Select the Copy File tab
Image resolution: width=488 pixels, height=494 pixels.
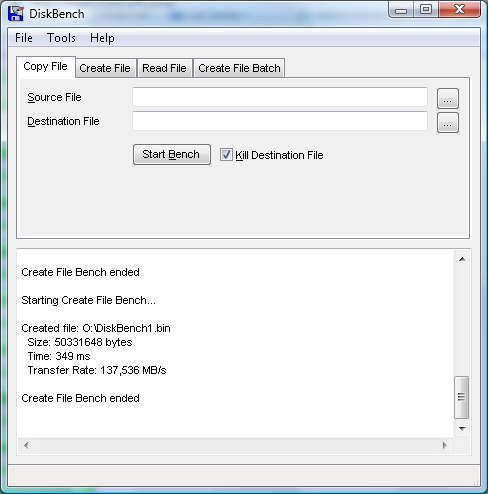click(46, 66)
